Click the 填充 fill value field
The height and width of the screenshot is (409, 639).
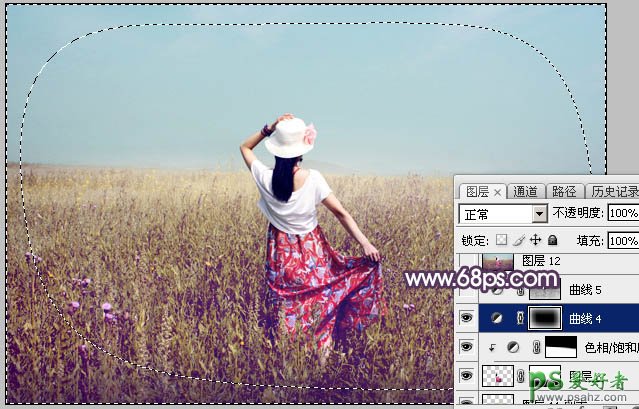click(x=622, y=240)
